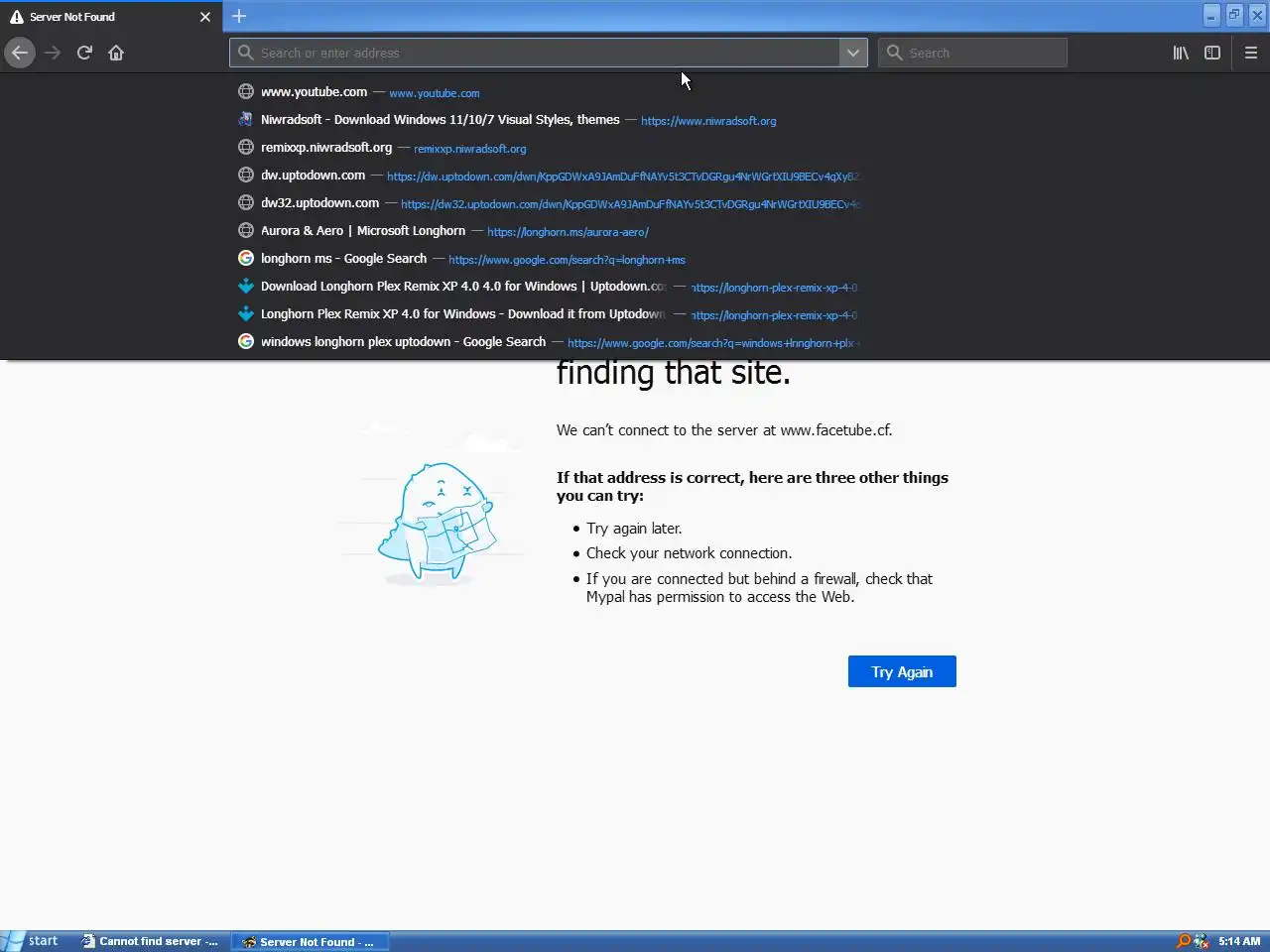
Task: Click the Search box in toolbar
Action: click(x=972, y=53)
